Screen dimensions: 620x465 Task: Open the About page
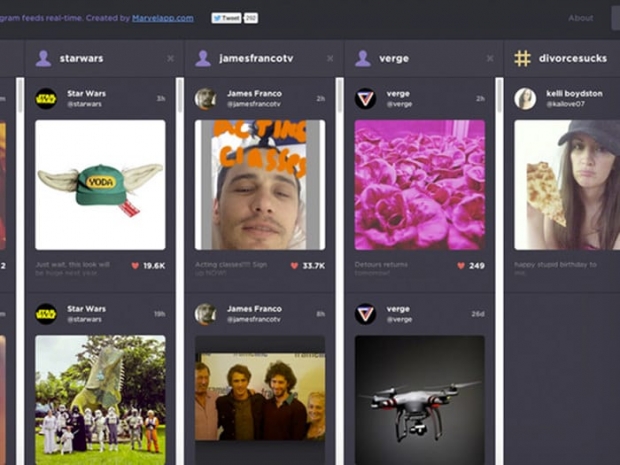pos(580,18)
